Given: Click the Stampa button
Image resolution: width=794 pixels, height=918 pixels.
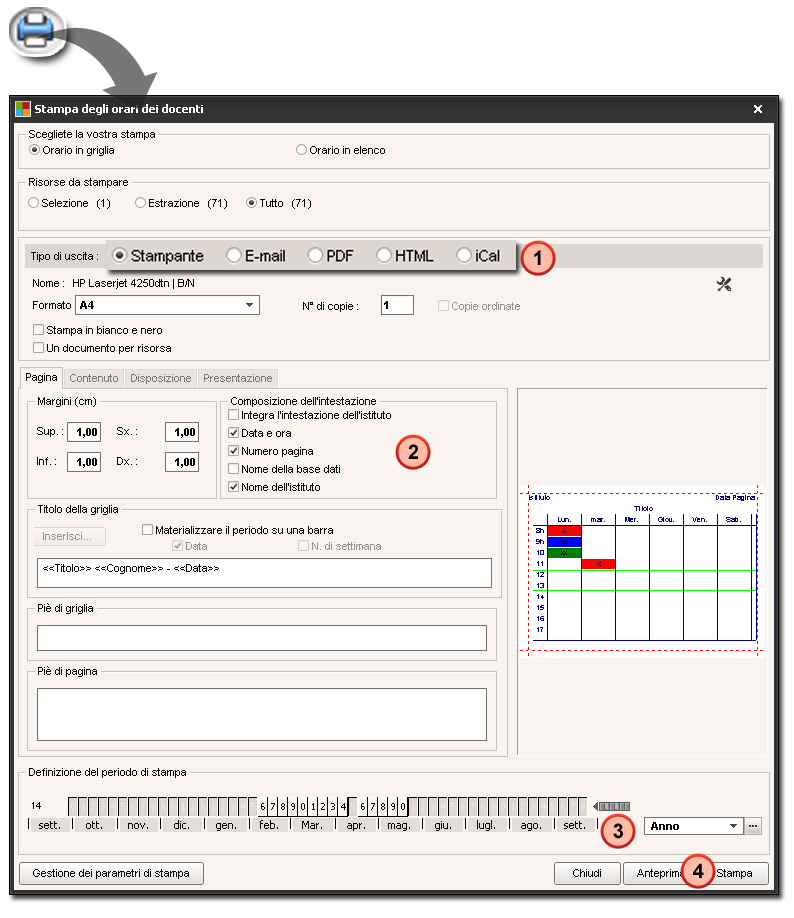Looking at the screenshot, I should pyautogui.click(x=734, y=874).
